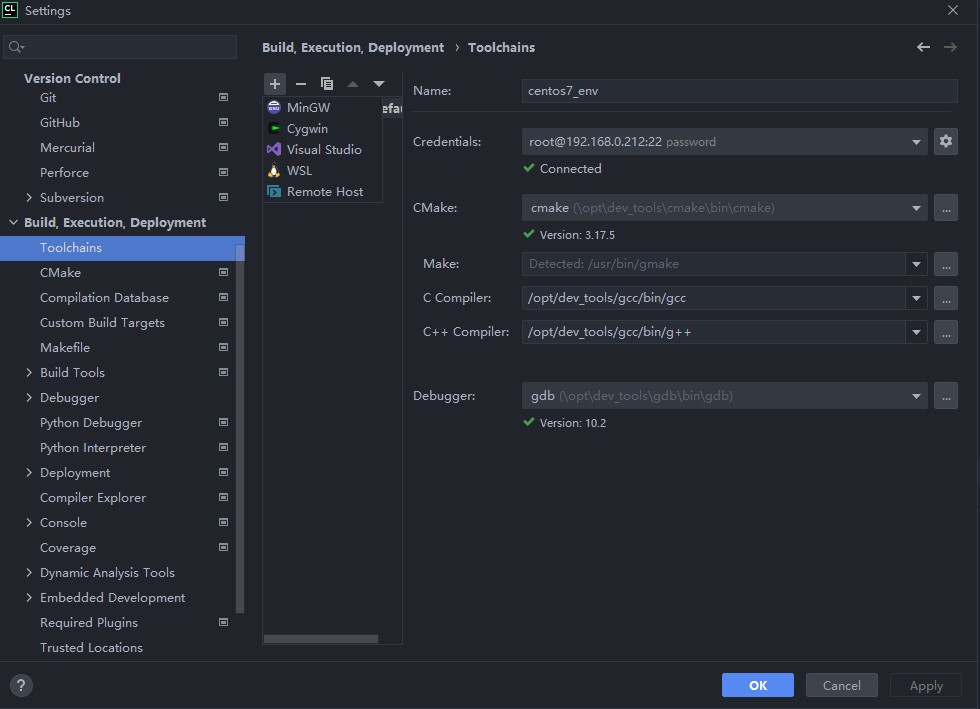
Task: Click the settings tree vertical scrollbar
Action: [239, 428]
